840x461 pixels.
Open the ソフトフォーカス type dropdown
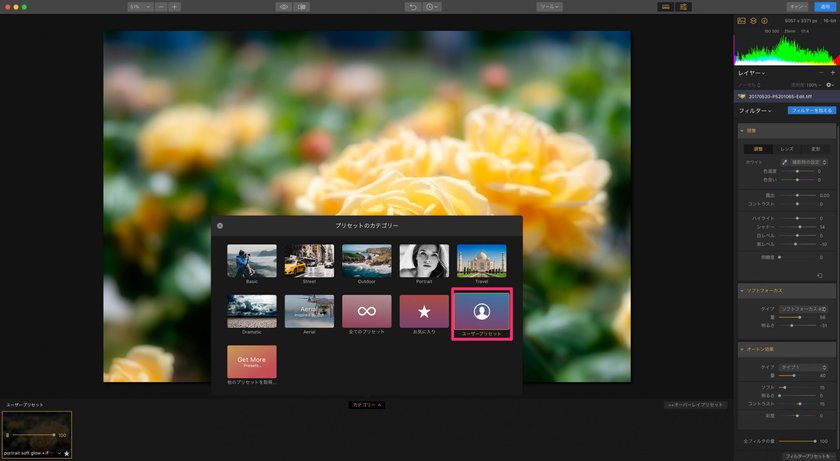[803, 309]
